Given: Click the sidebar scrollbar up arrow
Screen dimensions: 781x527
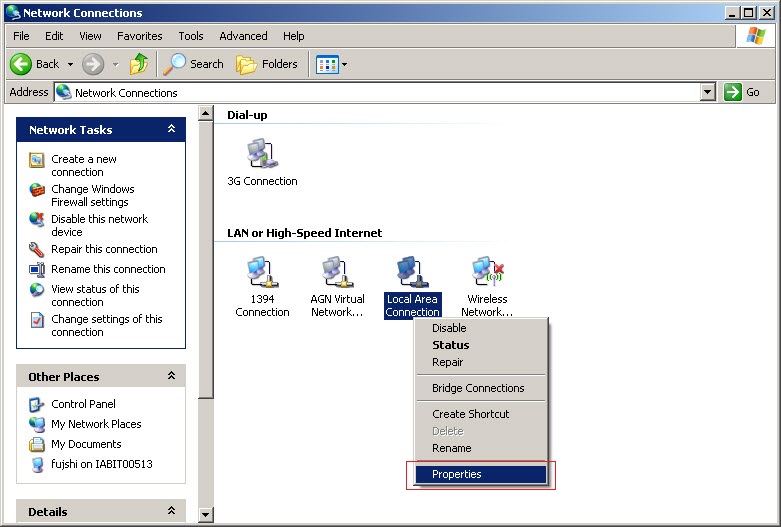Looking at the screenshot, I should pos(205,113).
